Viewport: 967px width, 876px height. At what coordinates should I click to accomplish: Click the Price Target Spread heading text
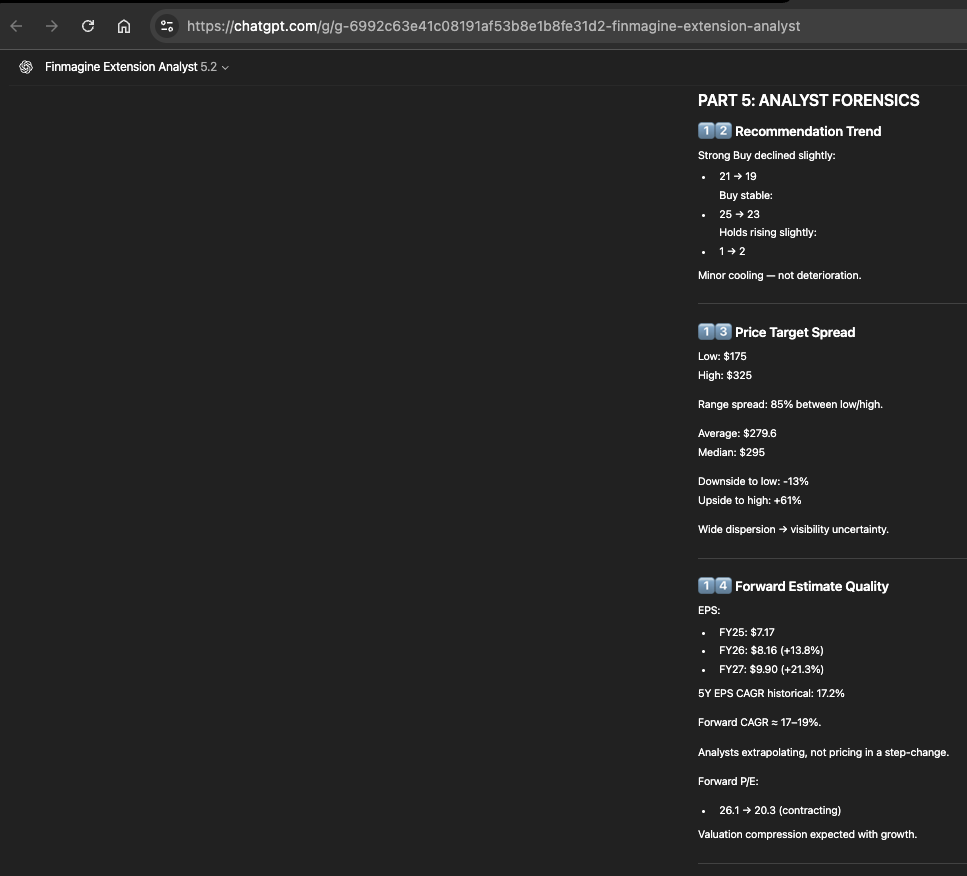795,332
